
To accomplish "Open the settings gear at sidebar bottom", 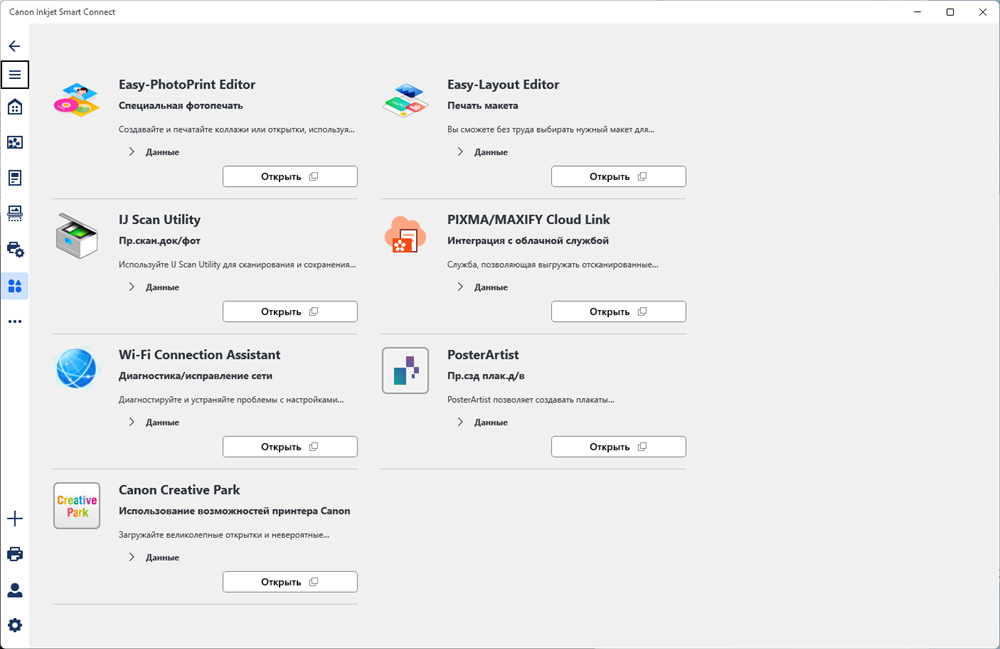I will [15, 625].
